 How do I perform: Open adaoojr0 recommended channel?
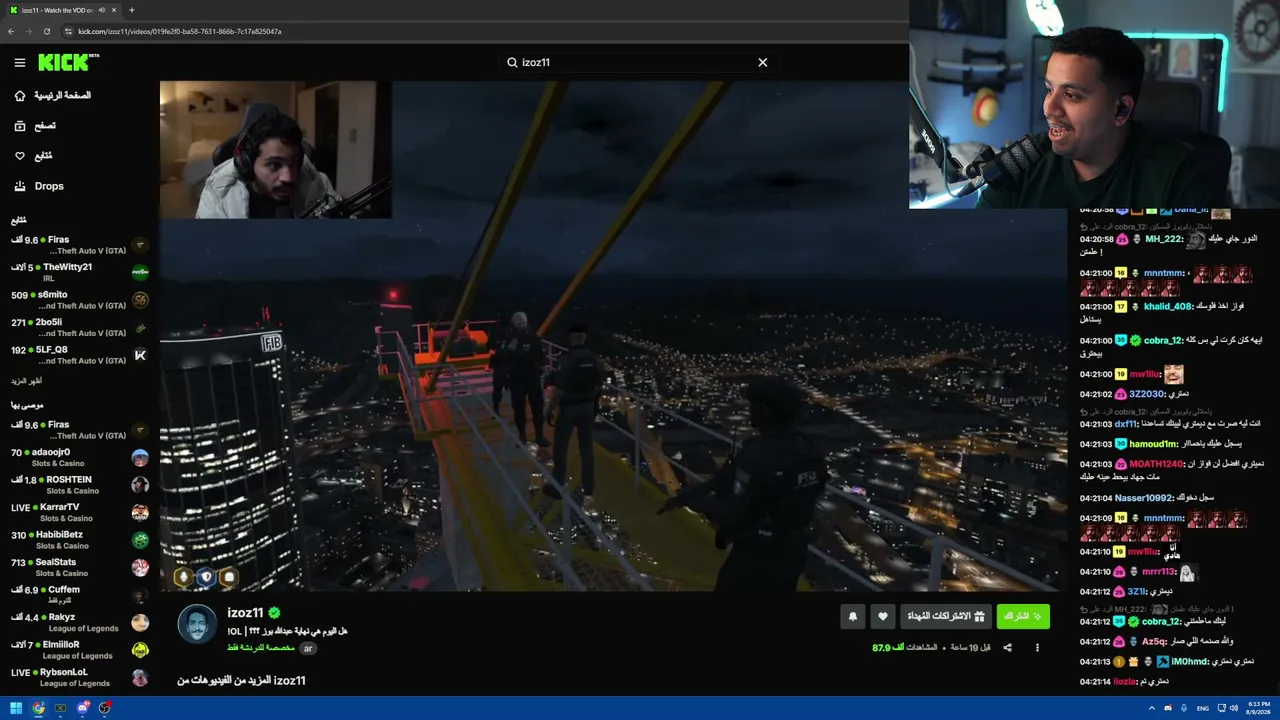pos(80,457)
